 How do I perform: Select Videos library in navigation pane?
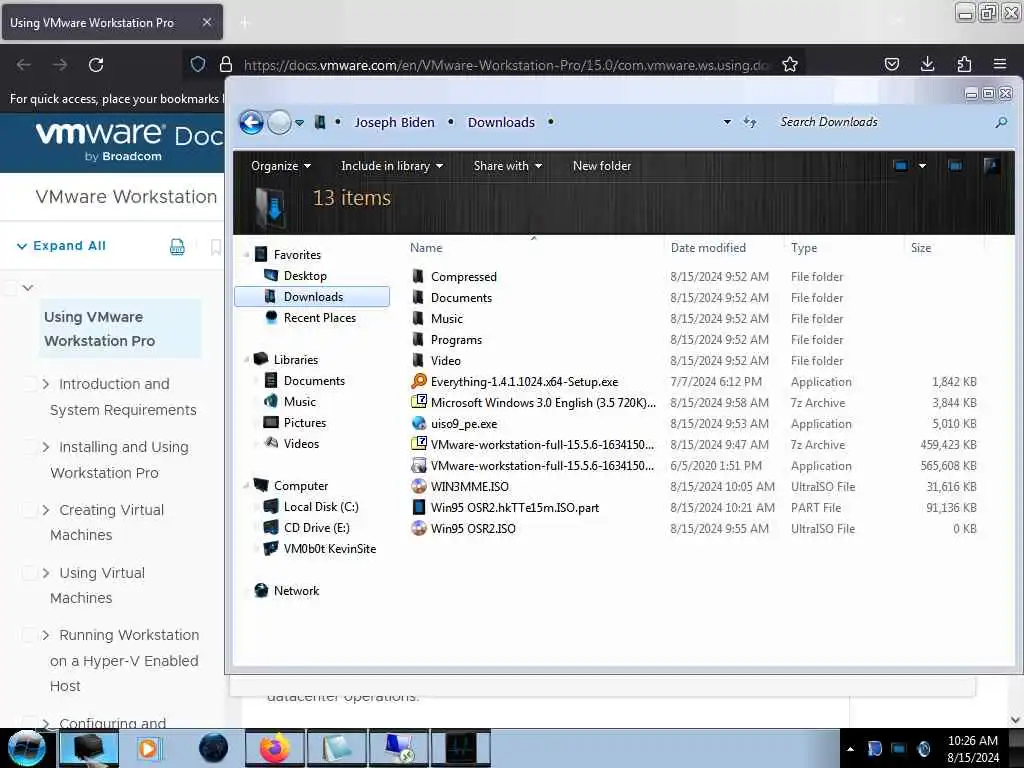click(x=301, y=443)
